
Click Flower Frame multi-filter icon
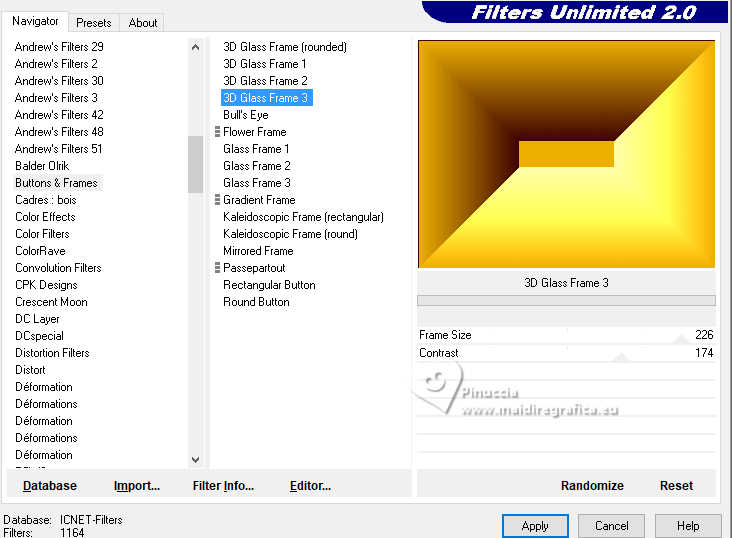pos(217,132)
